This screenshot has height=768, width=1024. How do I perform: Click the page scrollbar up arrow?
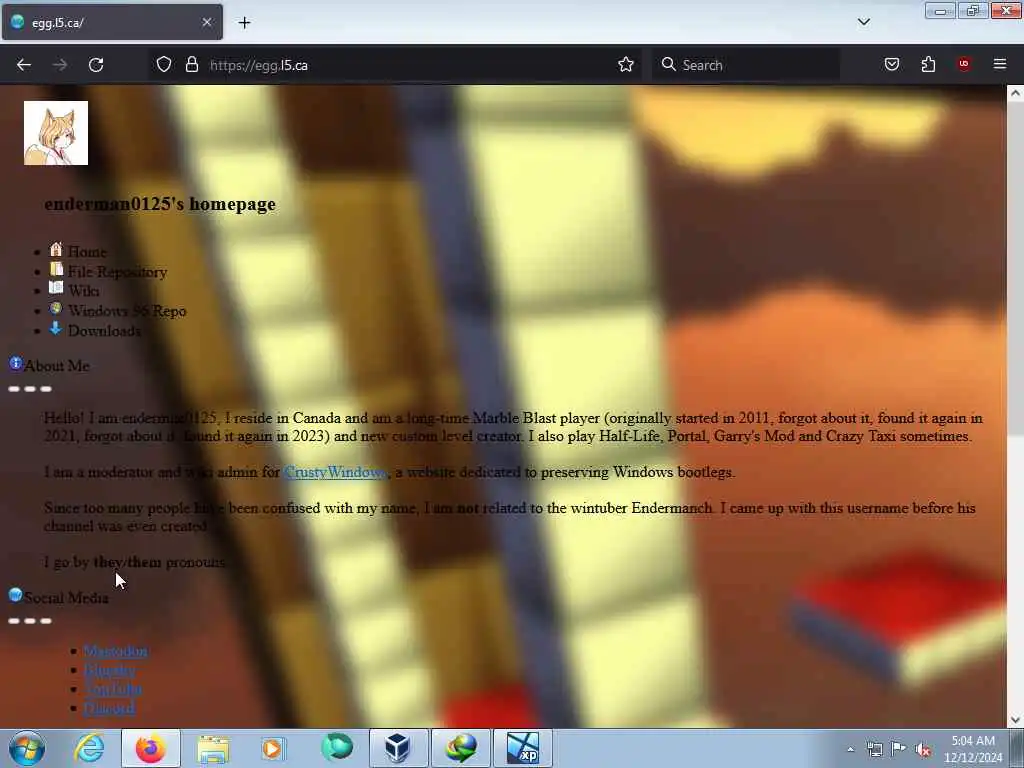(x=1015, y=93)
